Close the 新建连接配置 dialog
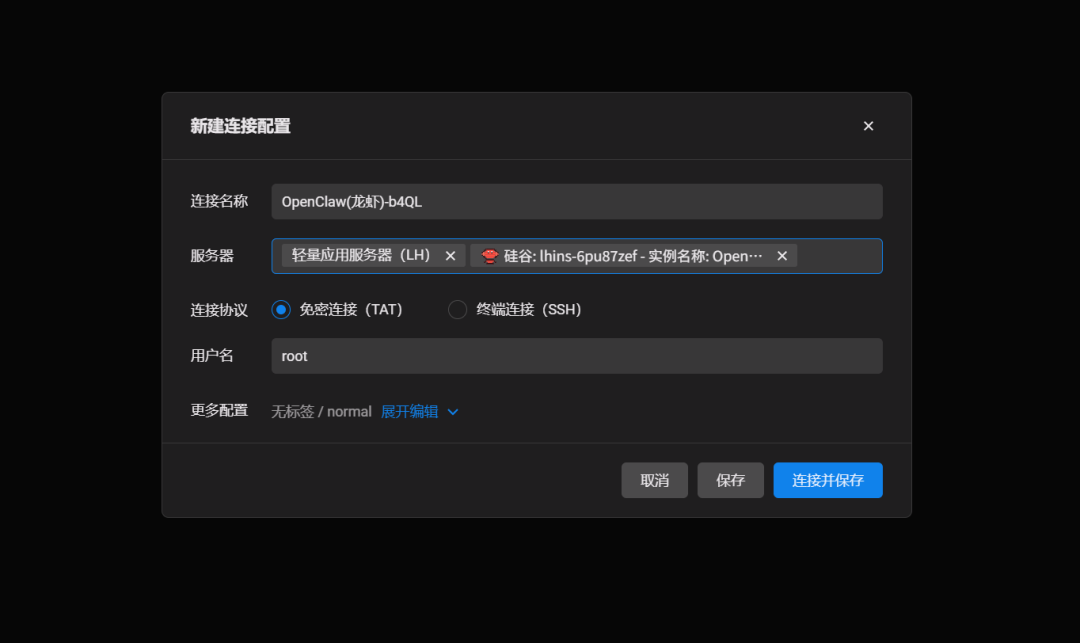 coord(868,126)
